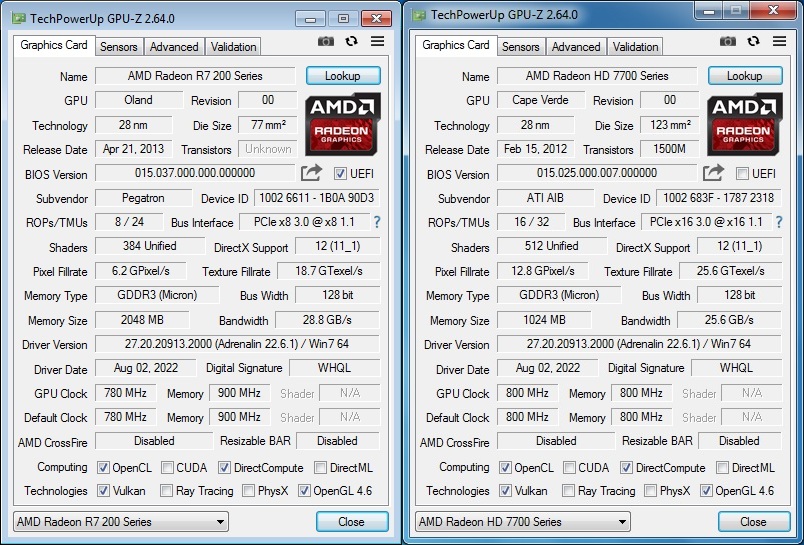Click AMD Radeon logo in HD 7700 window

click(x=745, y=124)
